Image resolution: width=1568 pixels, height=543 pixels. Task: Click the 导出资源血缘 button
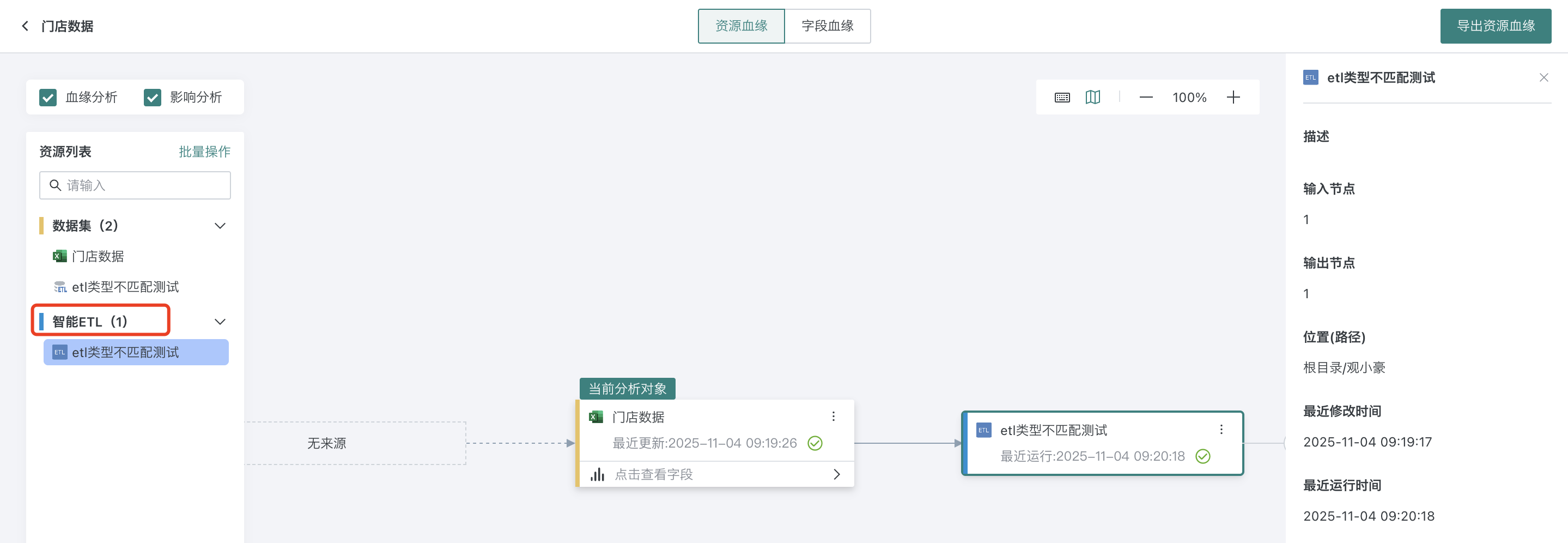pyautogui.click(x=1496, y=26)
